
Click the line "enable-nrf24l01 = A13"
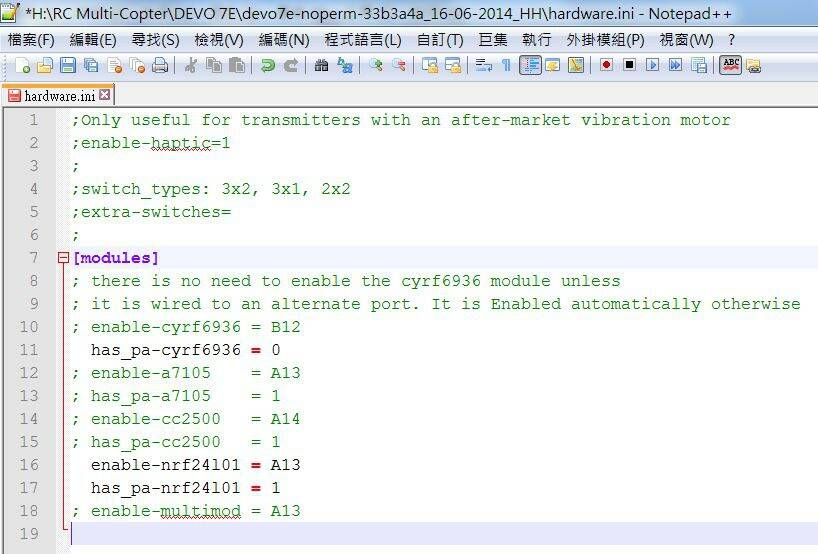195,465
